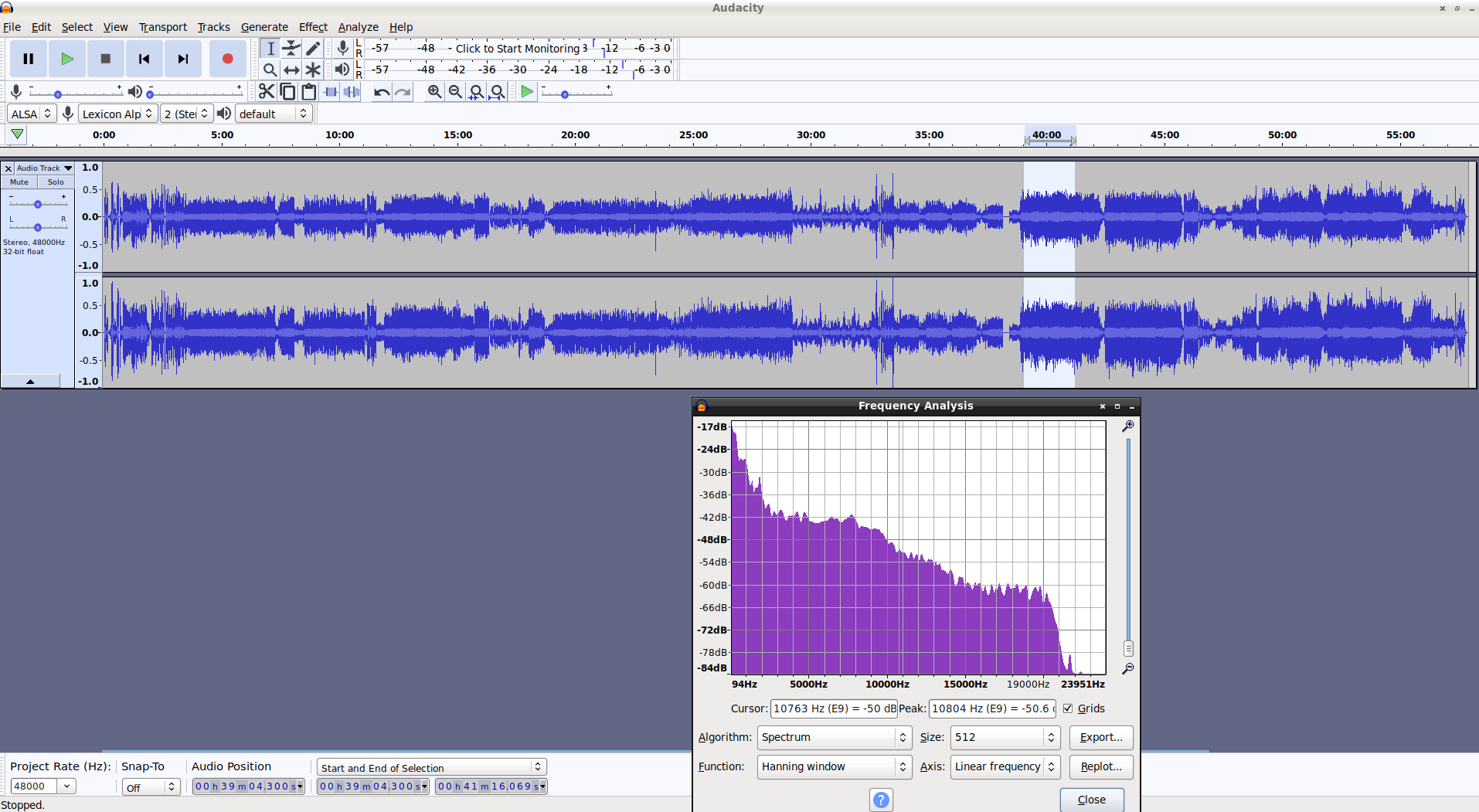Viewport: 1479px width, 812px height.
Task: Click the Audio Position time field
Action: [248, 787]
